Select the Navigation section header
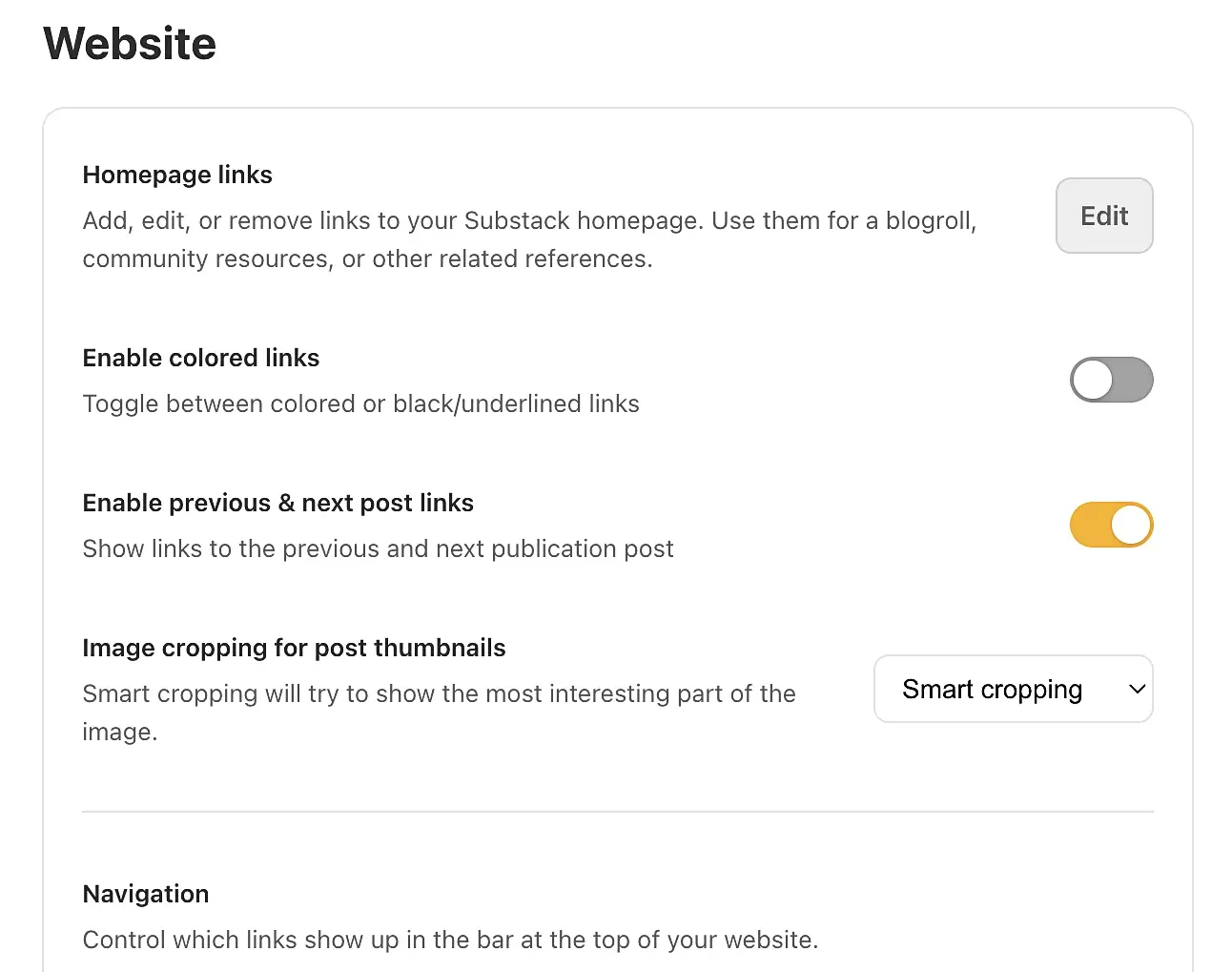 145,894
